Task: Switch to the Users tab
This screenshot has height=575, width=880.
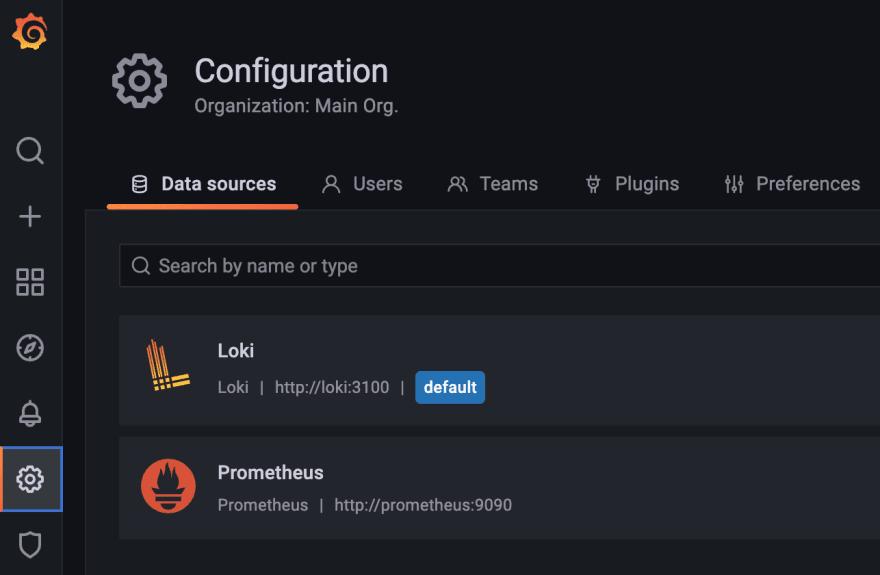Action: 362,184
